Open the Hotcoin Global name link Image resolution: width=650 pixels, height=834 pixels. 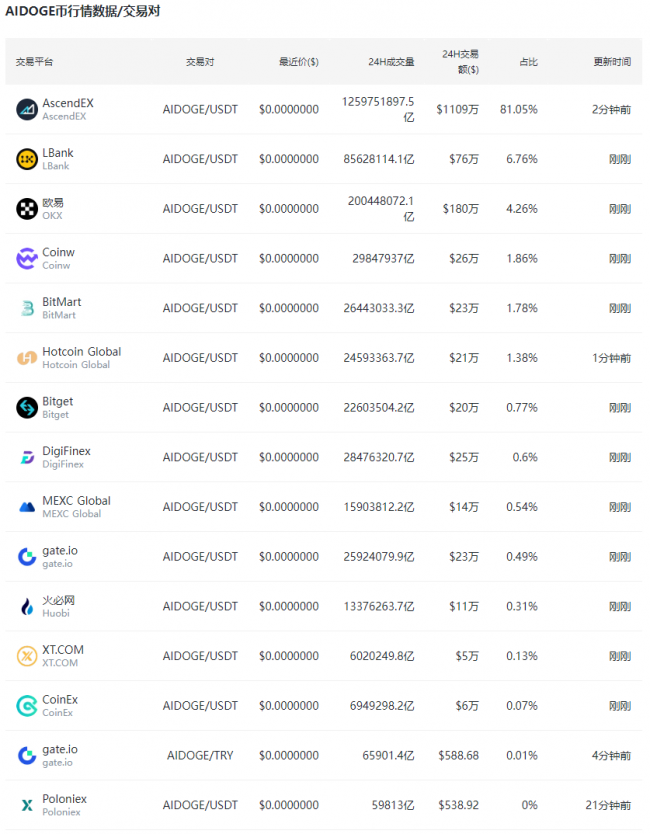pos(82,352)
